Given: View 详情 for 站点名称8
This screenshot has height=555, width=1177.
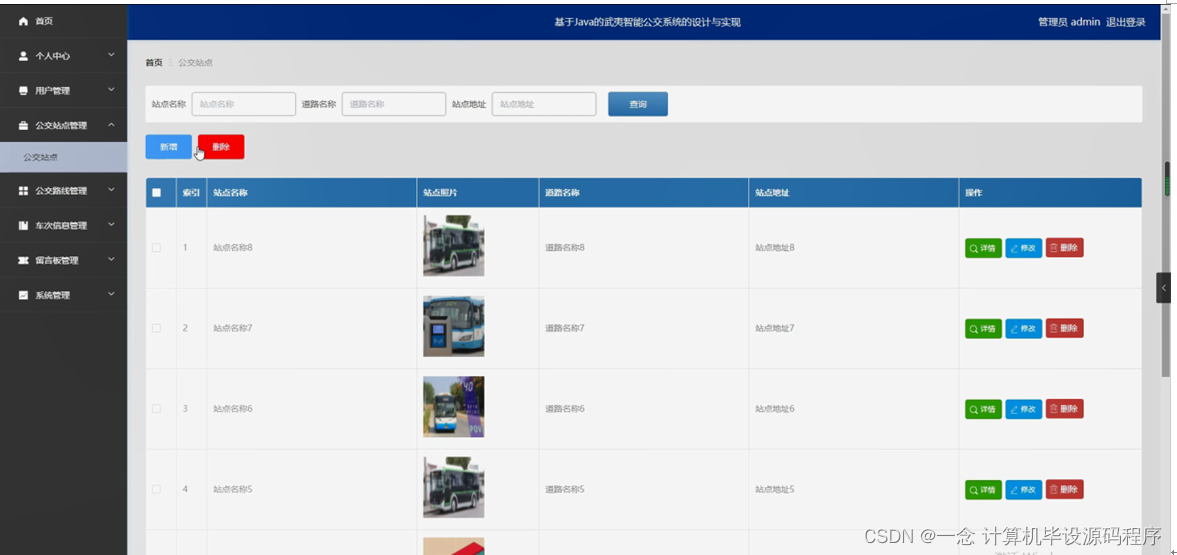Looking at the screenshot, I should (x=983, y=248).
